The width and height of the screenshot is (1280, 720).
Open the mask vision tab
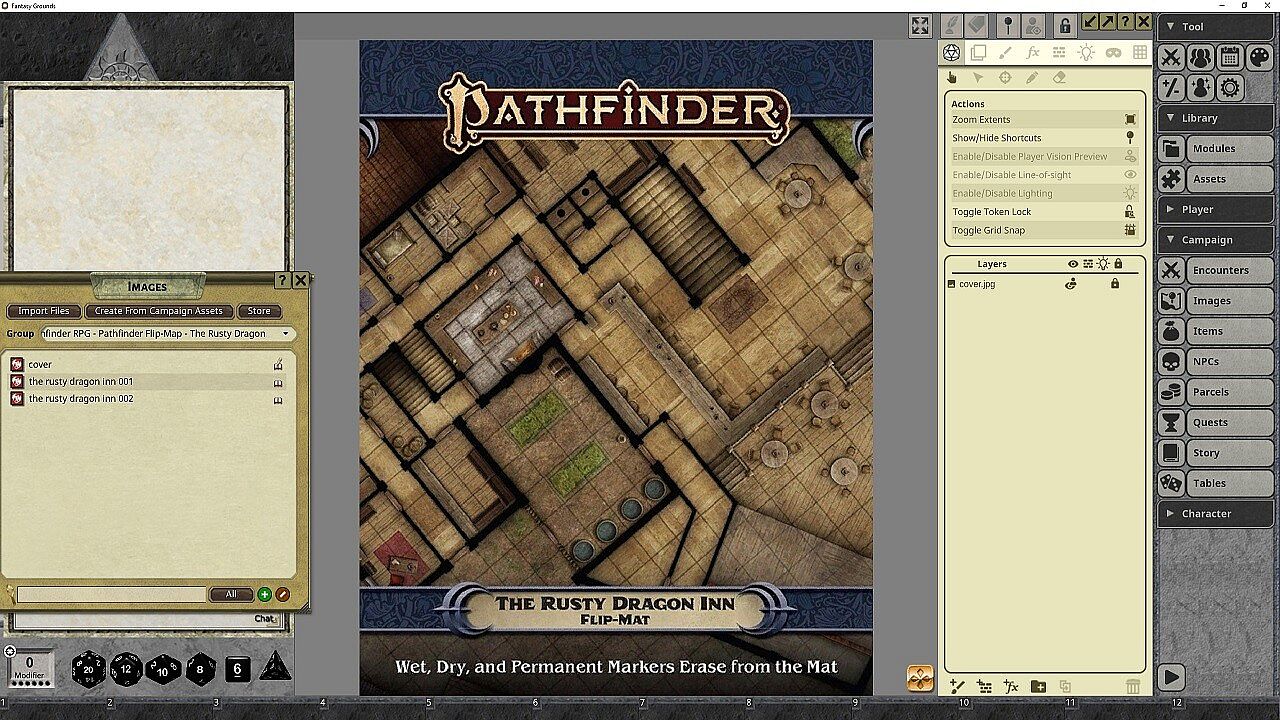(1113, 53)
